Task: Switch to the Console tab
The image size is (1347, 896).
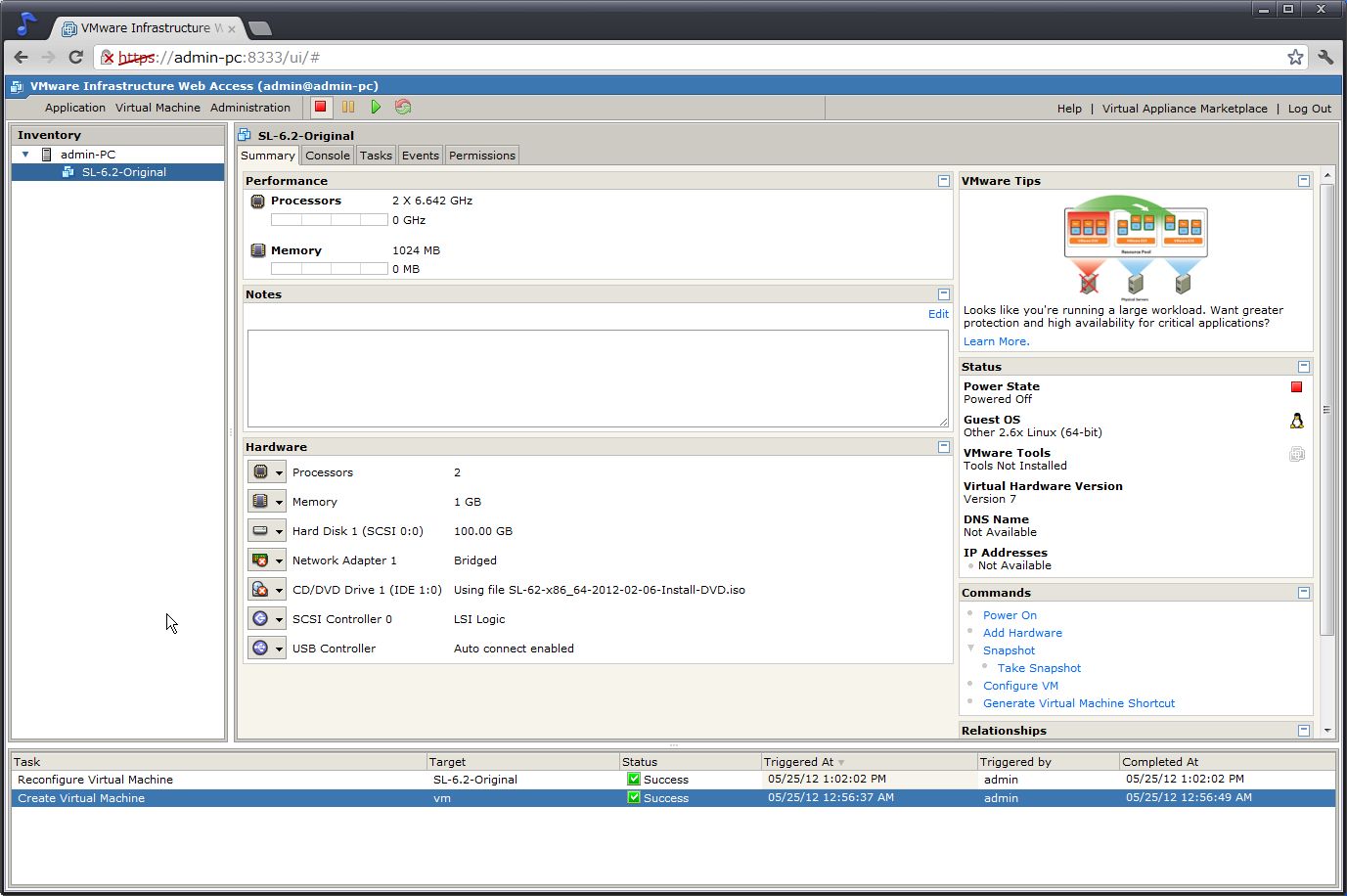Action: pyautogui.click(x=328, y=156)
